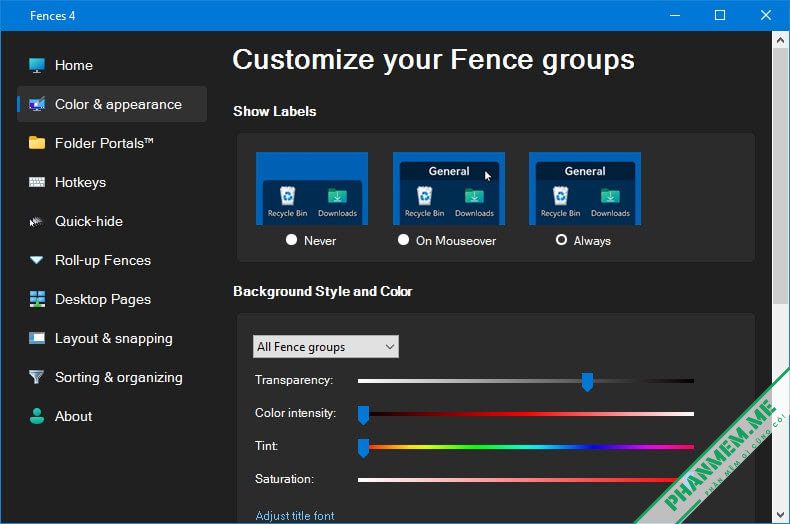Click the Layout & snapping icon
790x524 pixels.
pyautogui.click(x=37, y=338)
